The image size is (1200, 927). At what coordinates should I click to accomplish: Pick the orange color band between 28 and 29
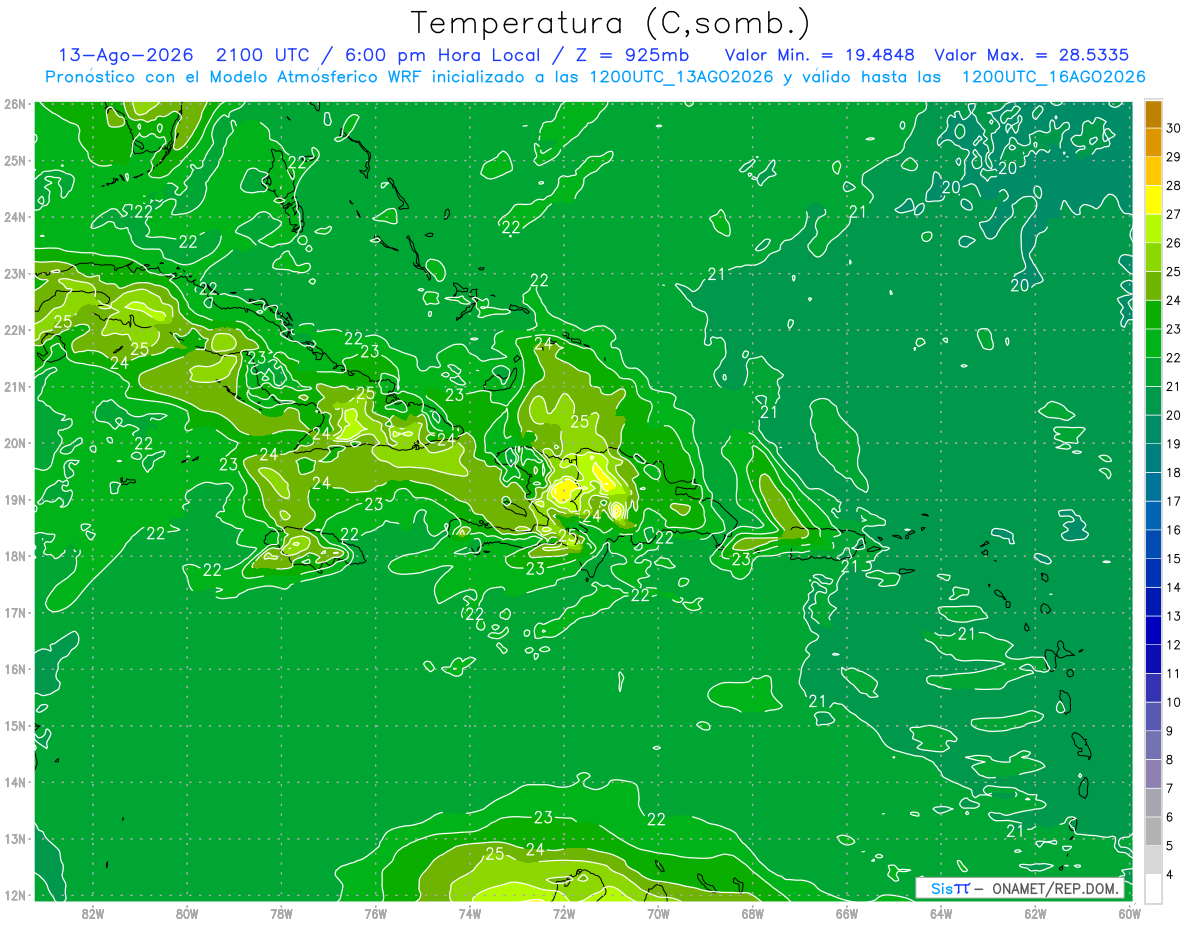pos(1153,171)
